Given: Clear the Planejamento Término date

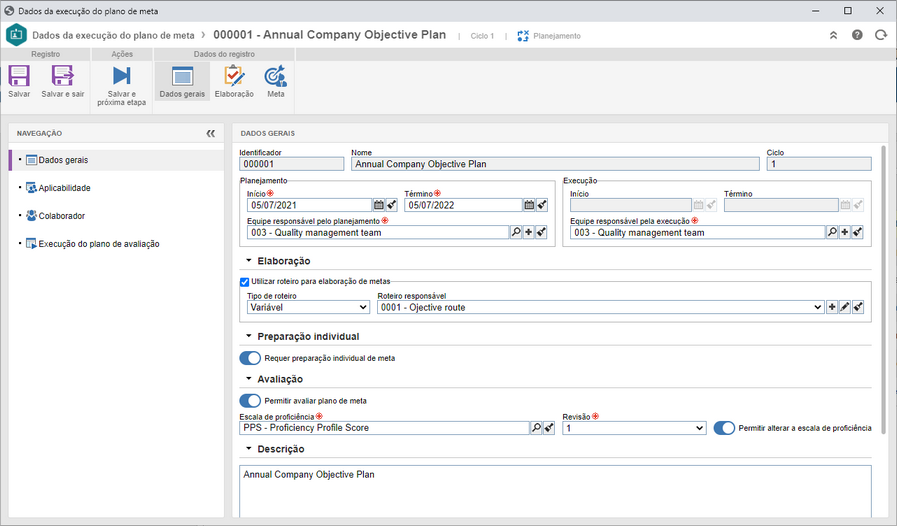Looking at the screenshot, I should click(542, 205).
